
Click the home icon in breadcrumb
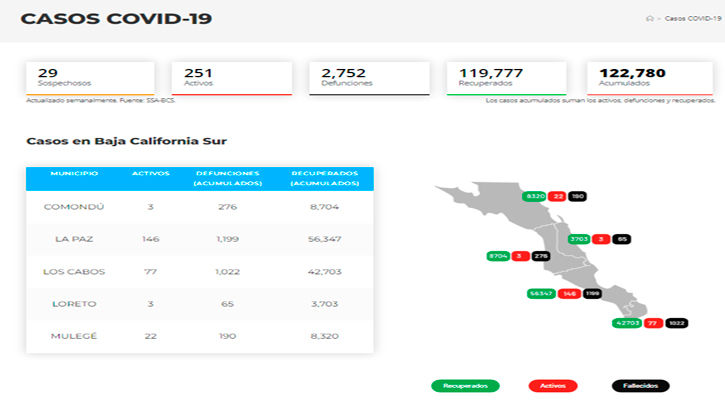click(x=650, y=18)
